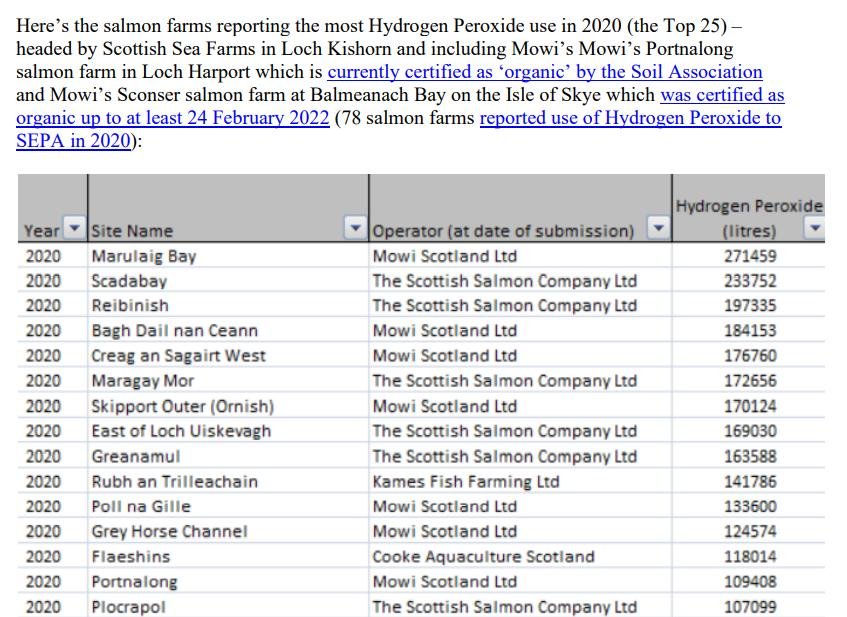Select the Kames Fish Farming Ltd cell
Viewport: 847px width, 617px height.
pyautogui.click(x=465, y=481)
